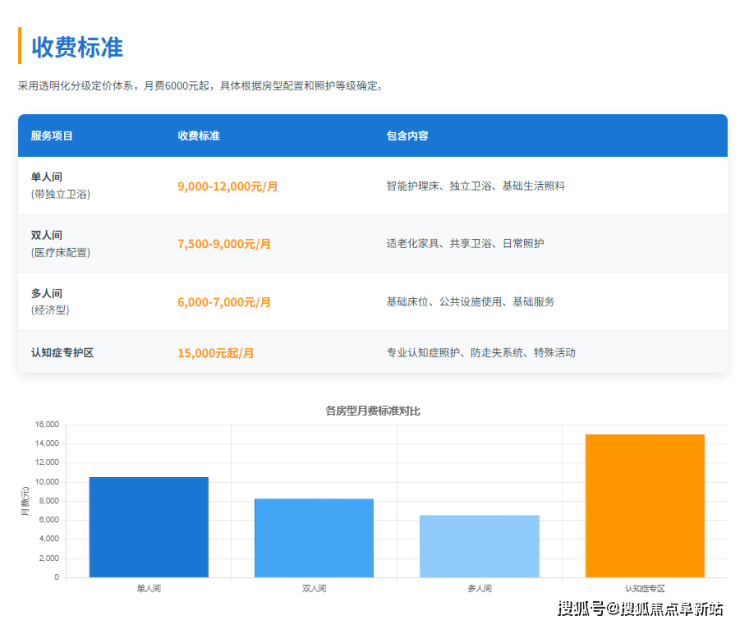Click the 9,000-12,000元/月 price
This screenshot has height=625, width=740.
coord(227,187)
